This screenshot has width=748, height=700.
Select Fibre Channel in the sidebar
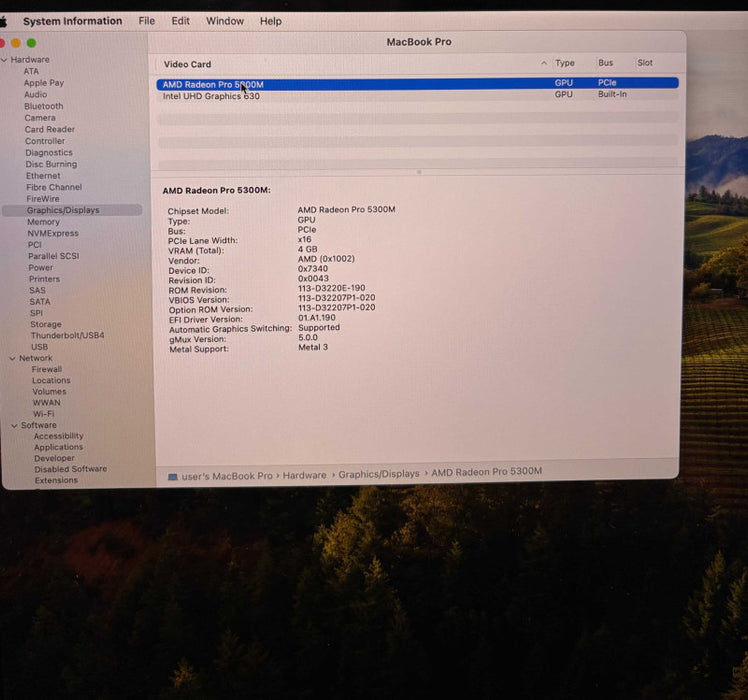tap(54, 188)
